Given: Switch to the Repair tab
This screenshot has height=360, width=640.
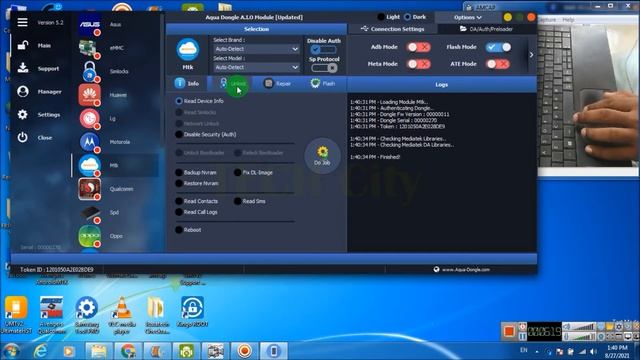Looking at the screenshot, I should pos(278,84).
